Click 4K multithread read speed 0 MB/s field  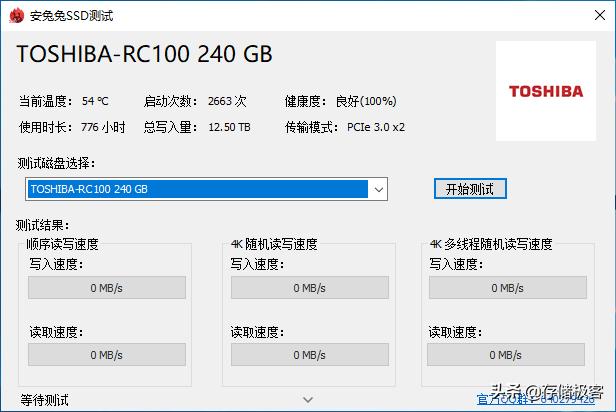(x=506, y=355)
